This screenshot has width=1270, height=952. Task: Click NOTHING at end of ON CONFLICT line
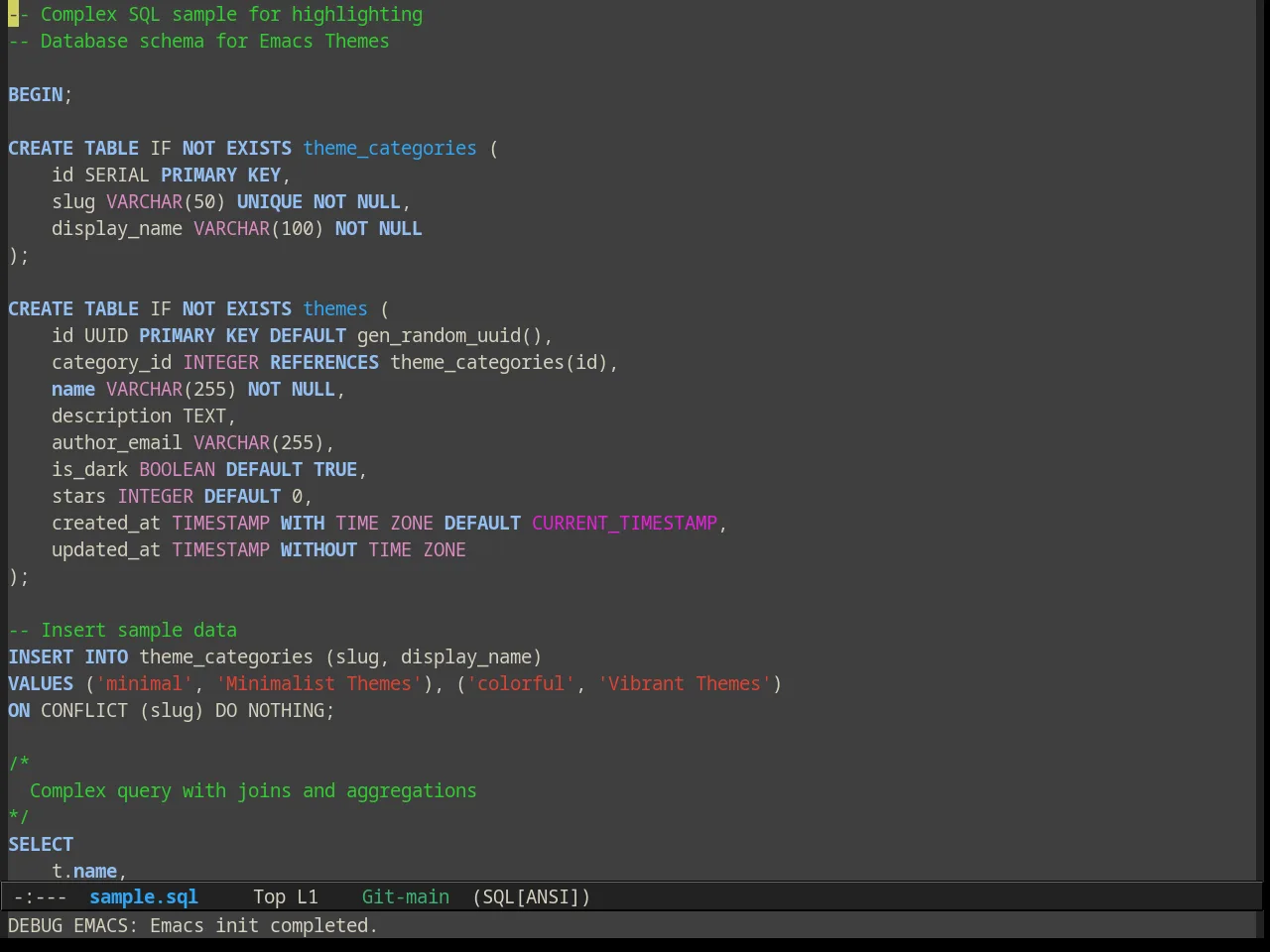(286, 710)
